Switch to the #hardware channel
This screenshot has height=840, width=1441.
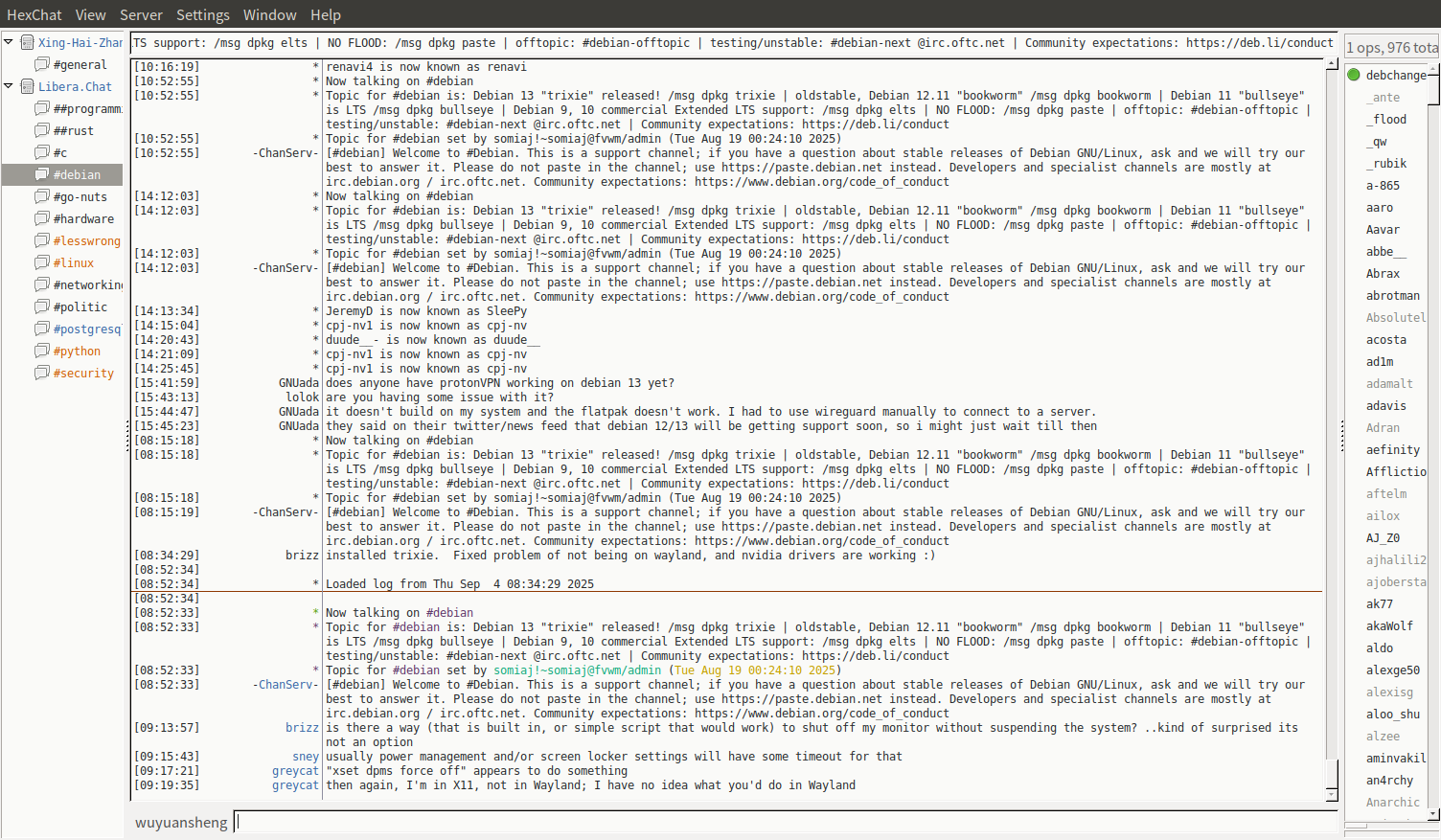pos(83,218)
